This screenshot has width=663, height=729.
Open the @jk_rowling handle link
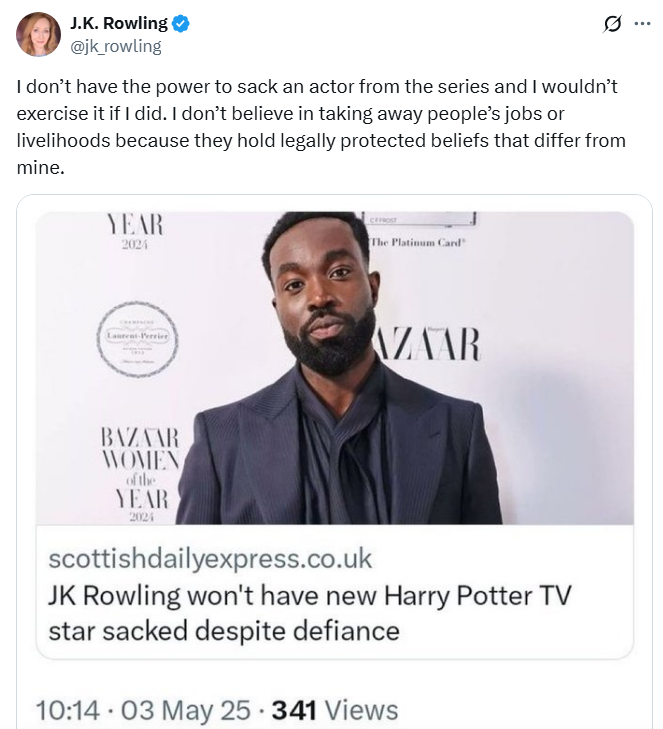116,46
